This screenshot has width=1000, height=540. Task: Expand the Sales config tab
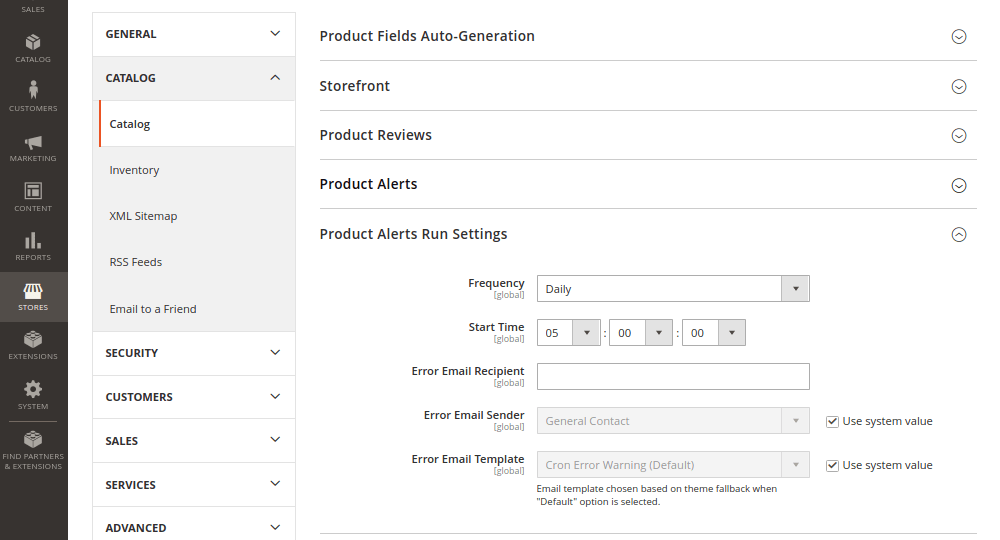tap(194, 441)
